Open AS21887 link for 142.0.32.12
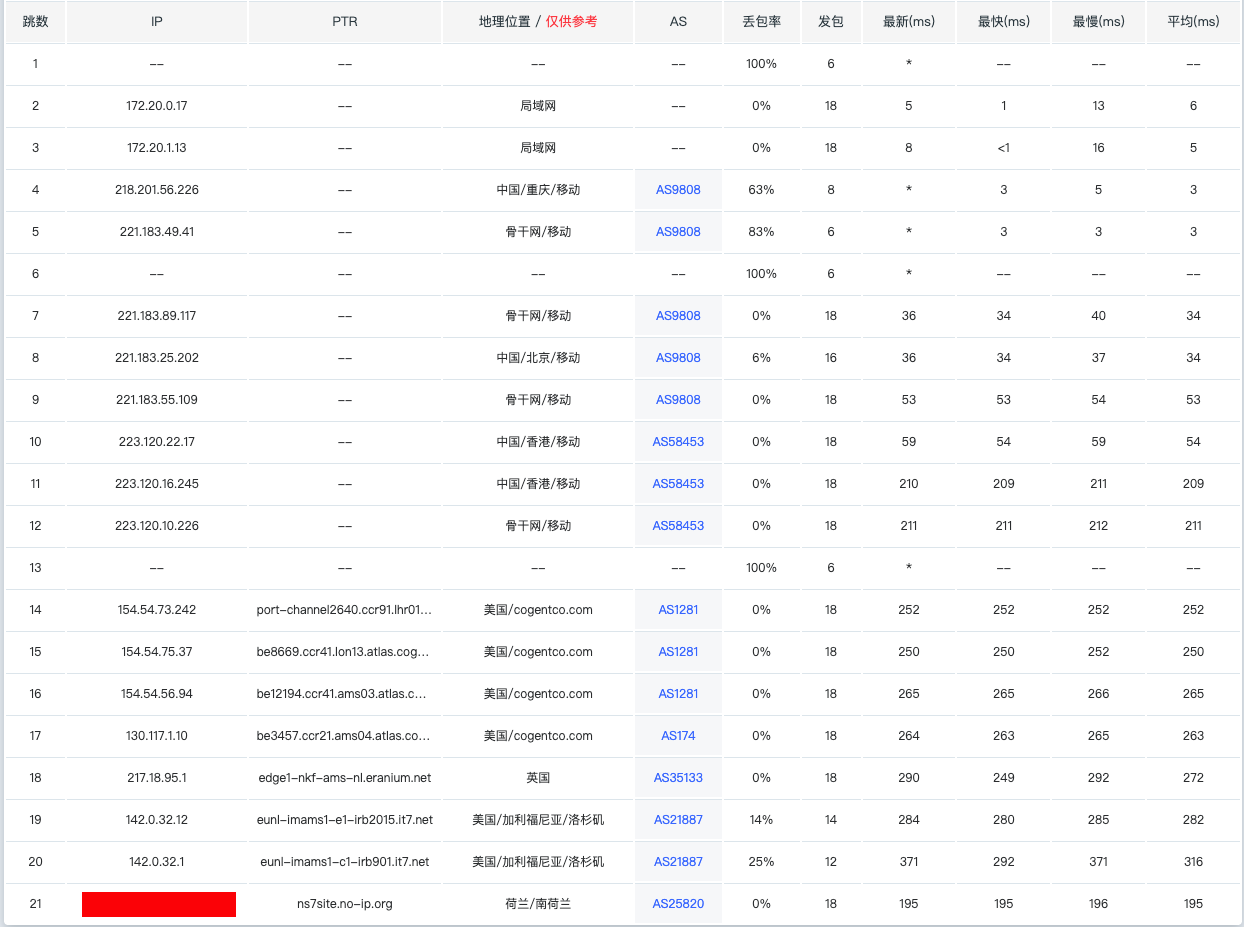The width and height of the screenshot is (1244, 927). click(x=678, y=820)
